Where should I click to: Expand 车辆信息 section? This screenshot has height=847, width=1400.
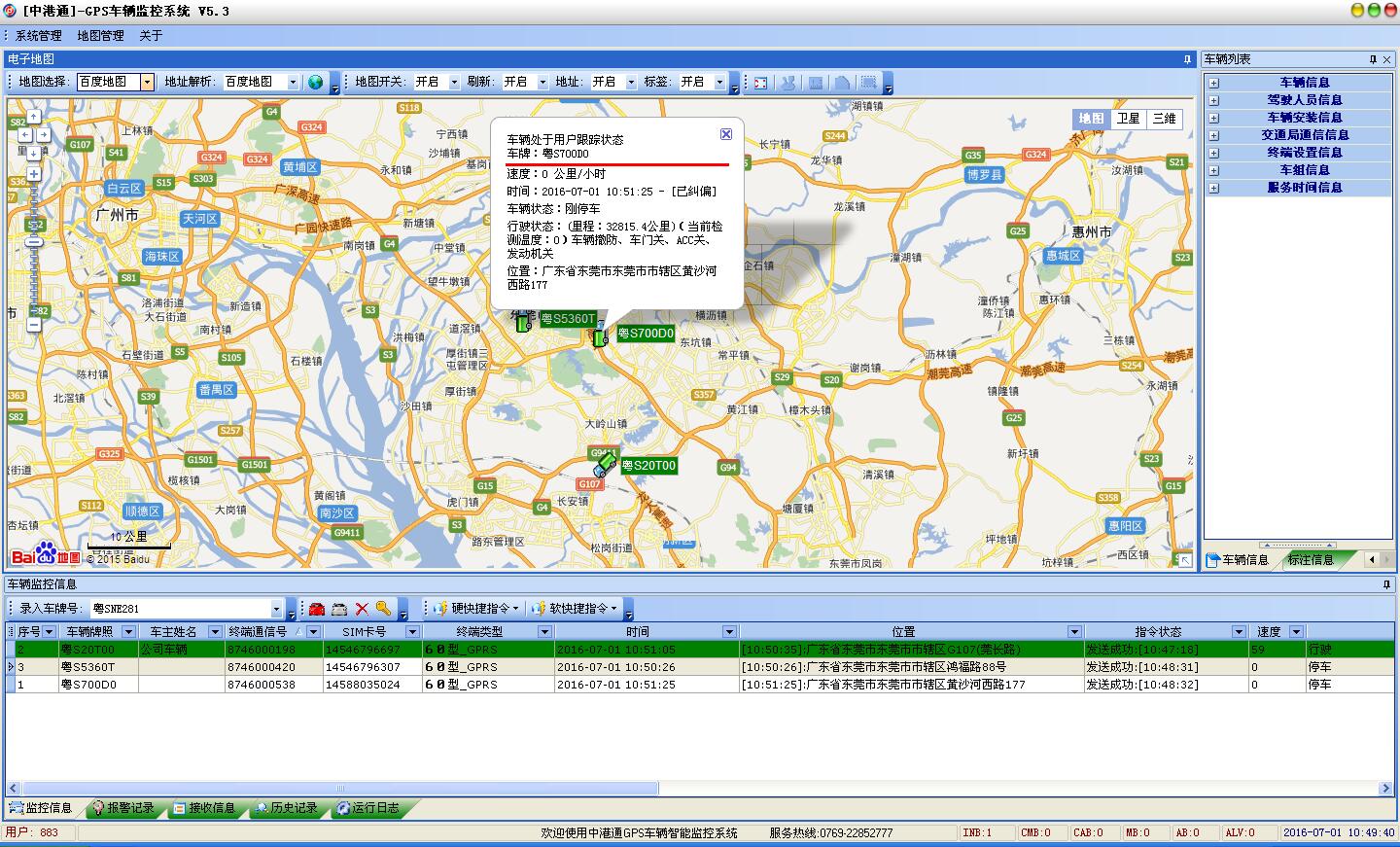click(1213, 83)
